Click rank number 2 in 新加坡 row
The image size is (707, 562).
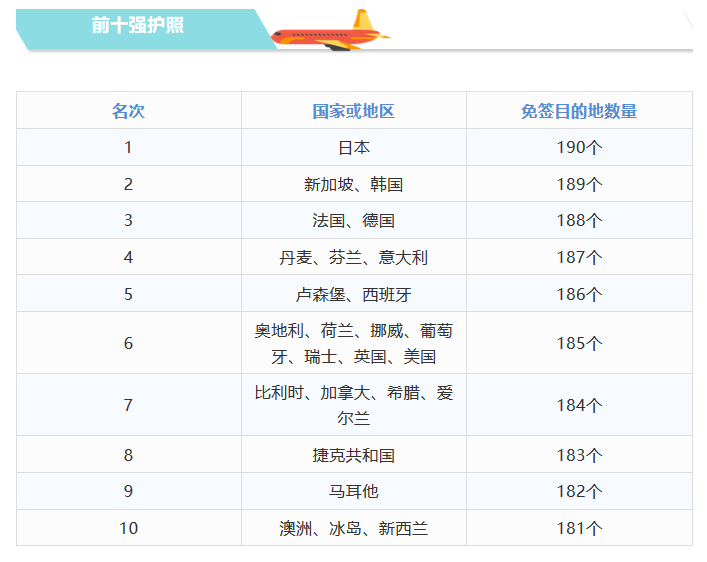tap(129, 184)
